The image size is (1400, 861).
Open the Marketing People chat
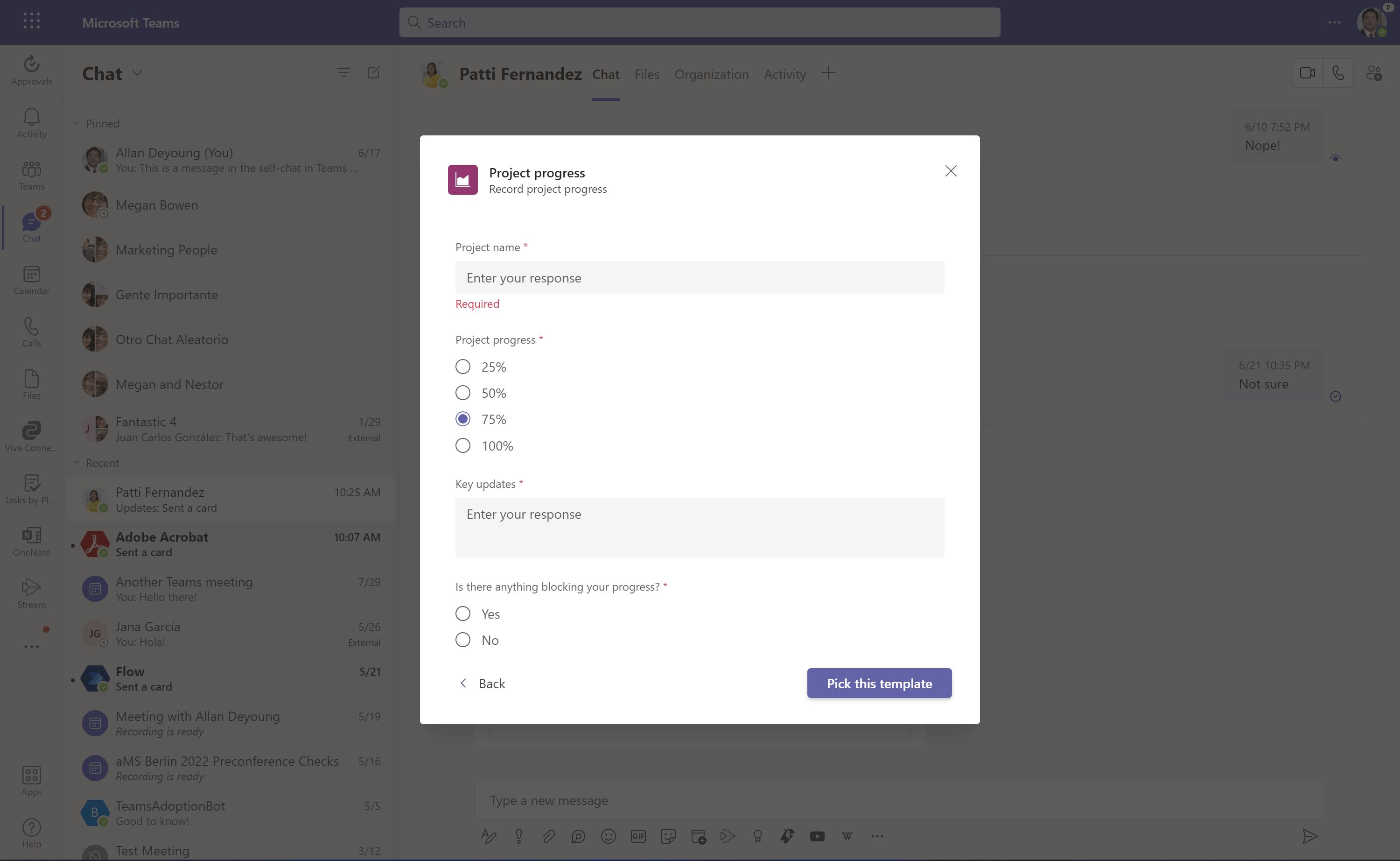click(231, 249)
